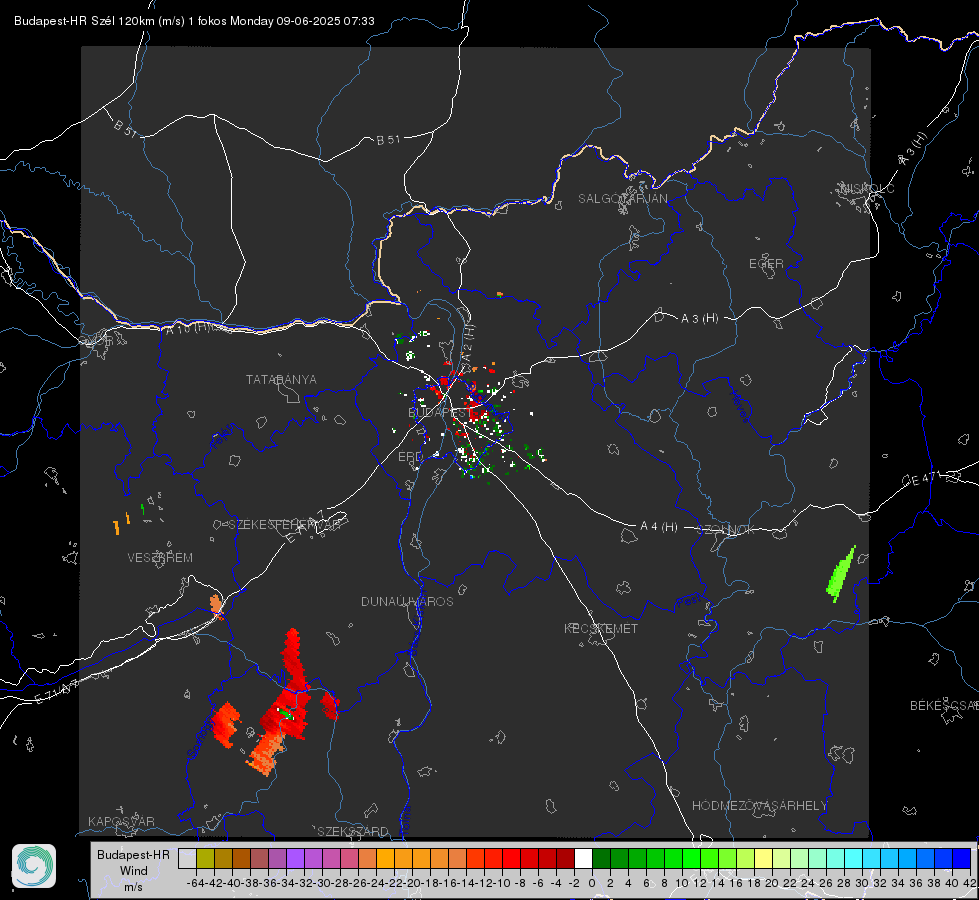The height and width of the screenshot is (900, 979).
Task: Select the SALGOTARJAN label on the map
Action: [622, 199]
